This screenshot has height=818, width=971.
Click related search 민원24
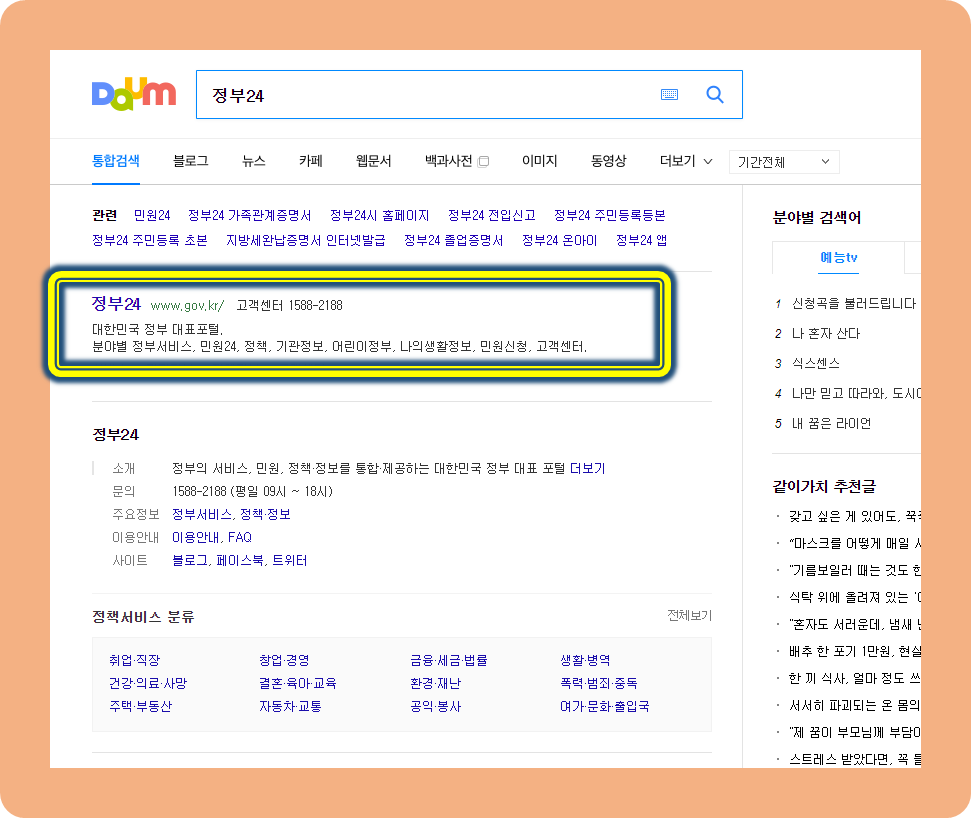tap(152, 215)
